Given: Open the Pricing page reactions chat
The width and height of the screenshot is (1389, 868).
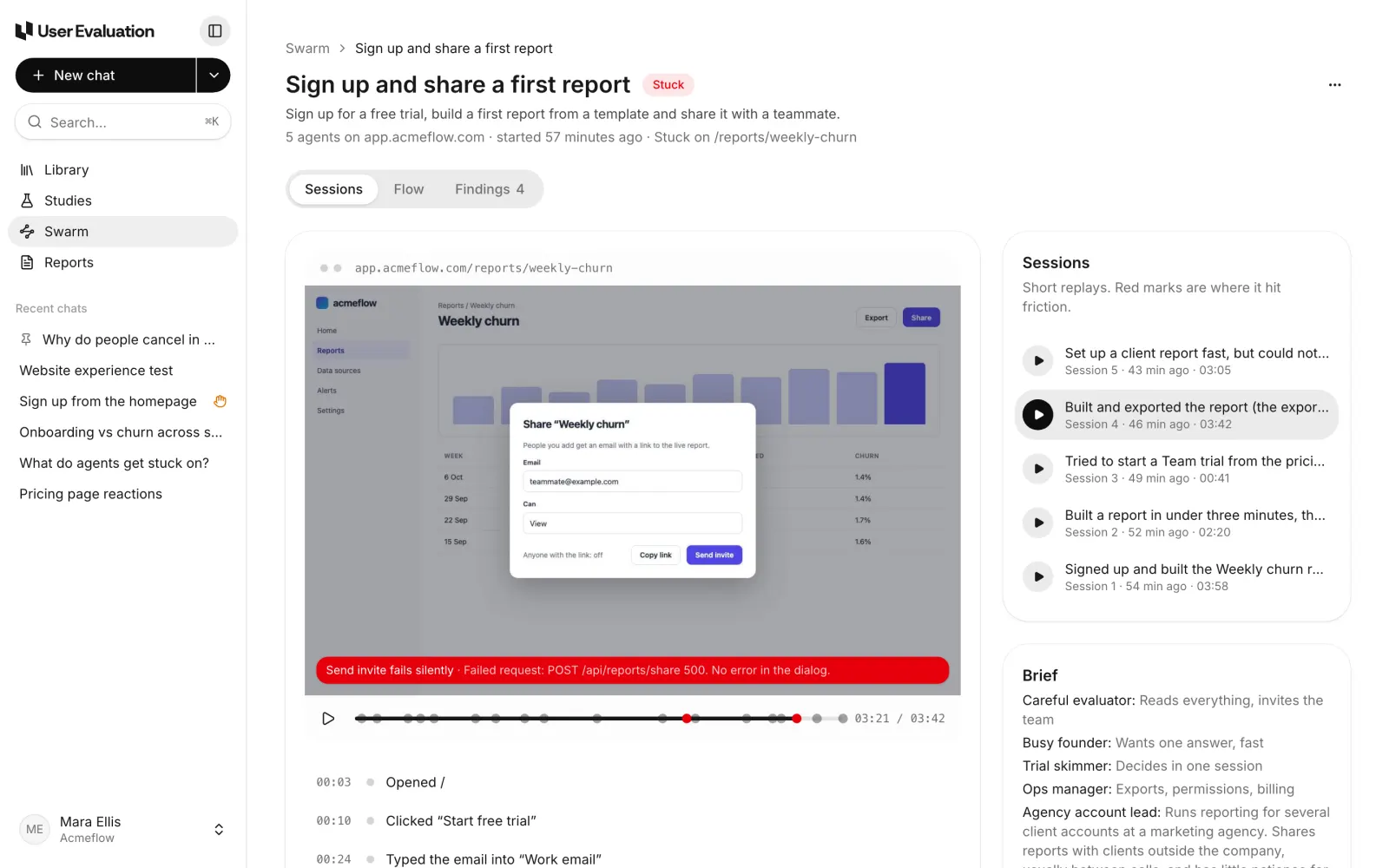Looking at the screenshot, I should click(122, 494).
